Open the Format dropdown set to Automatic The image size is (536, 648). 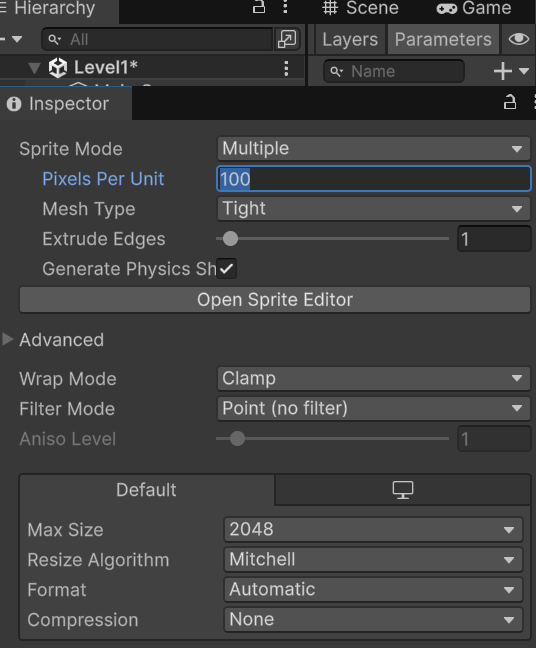coord(373,590)
